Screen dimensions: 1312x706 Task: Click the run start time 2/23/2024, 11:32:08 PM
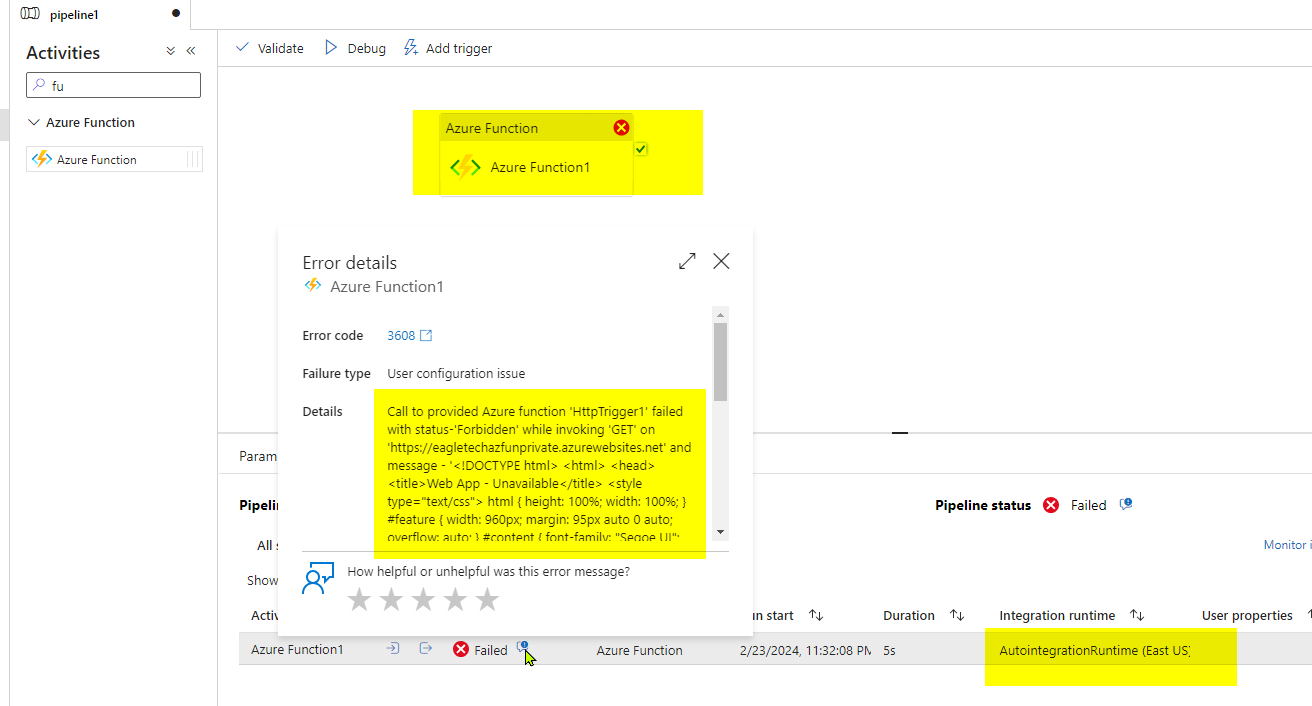tap(804, 650)
